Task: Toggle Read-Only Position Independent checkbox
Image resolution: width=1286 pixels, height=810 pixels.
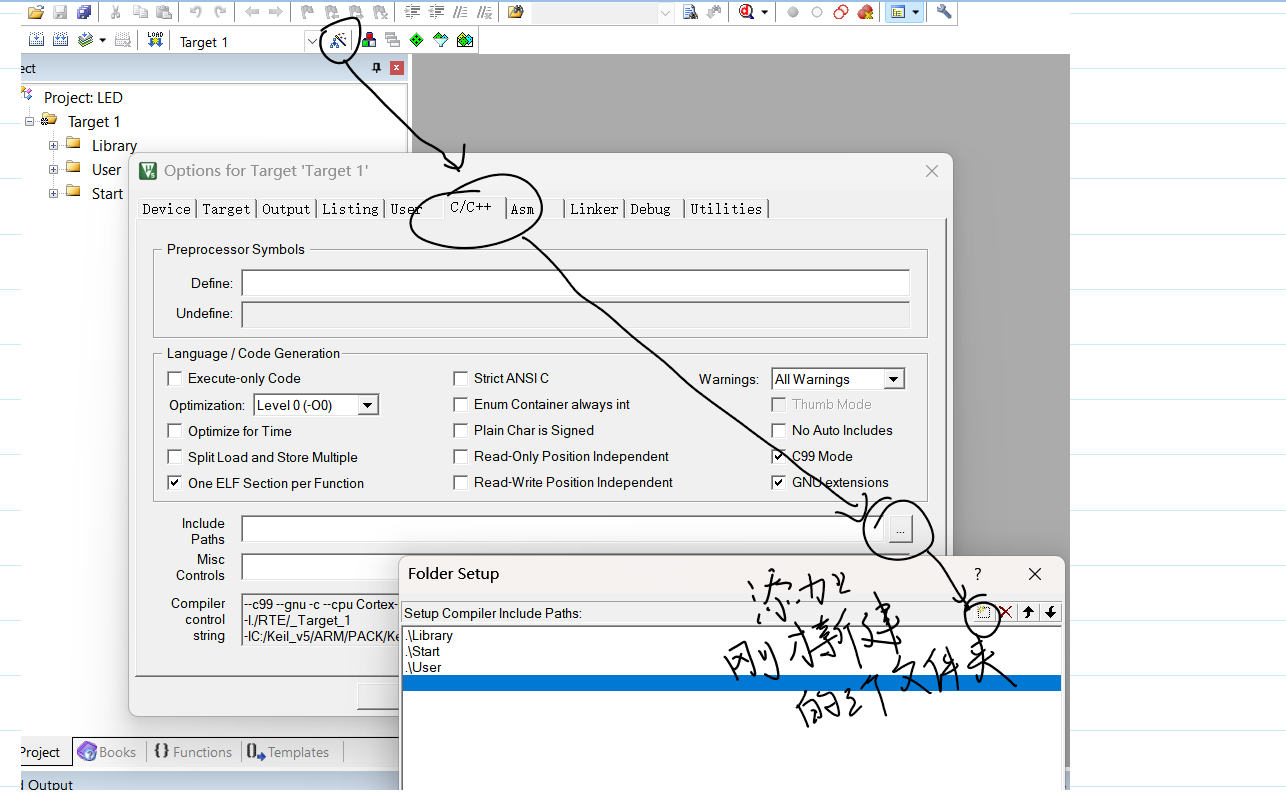Action: coord(461,457)
